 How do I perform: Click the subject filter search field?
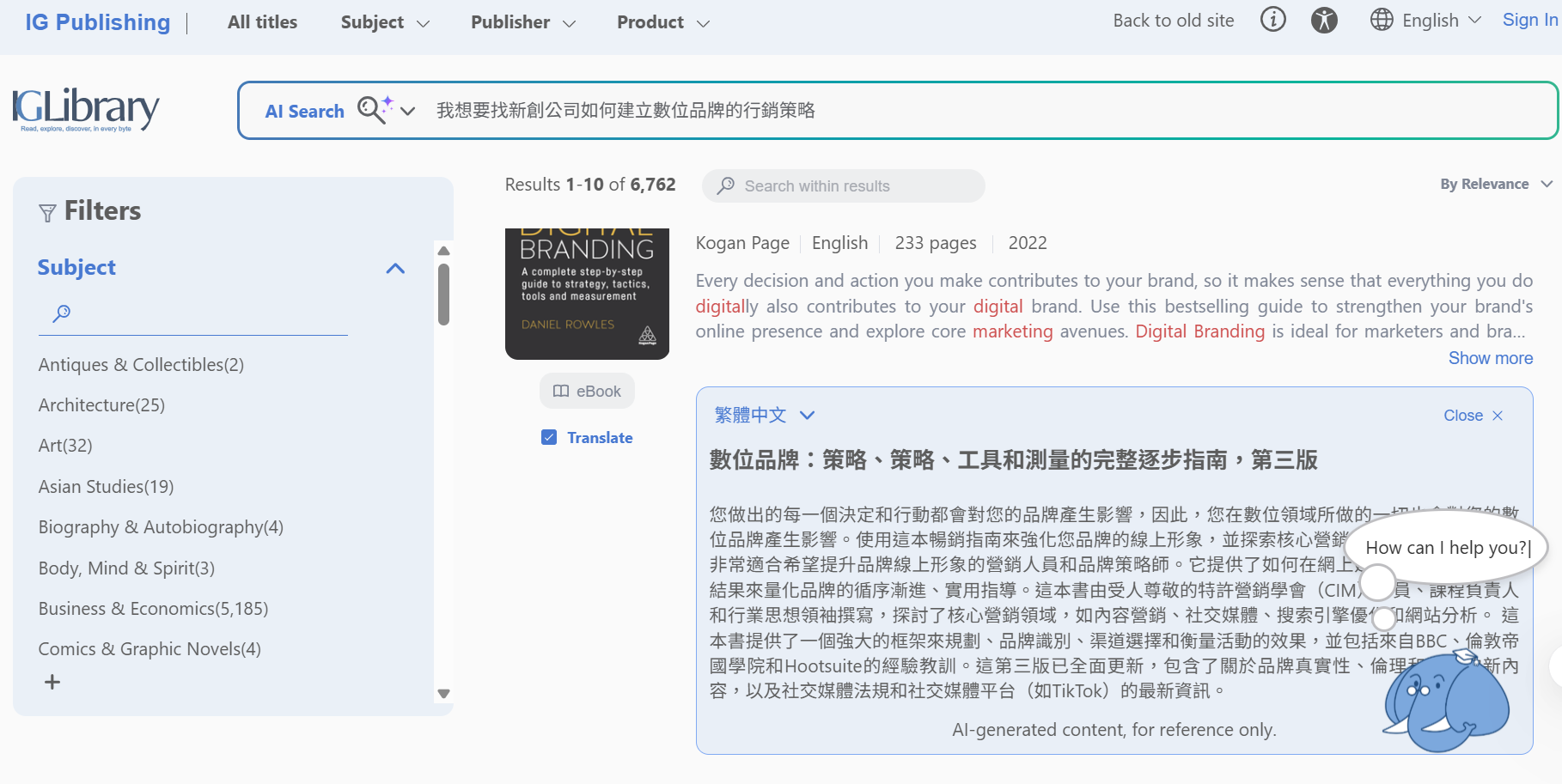pyautogui.click(x=193, y=314)
